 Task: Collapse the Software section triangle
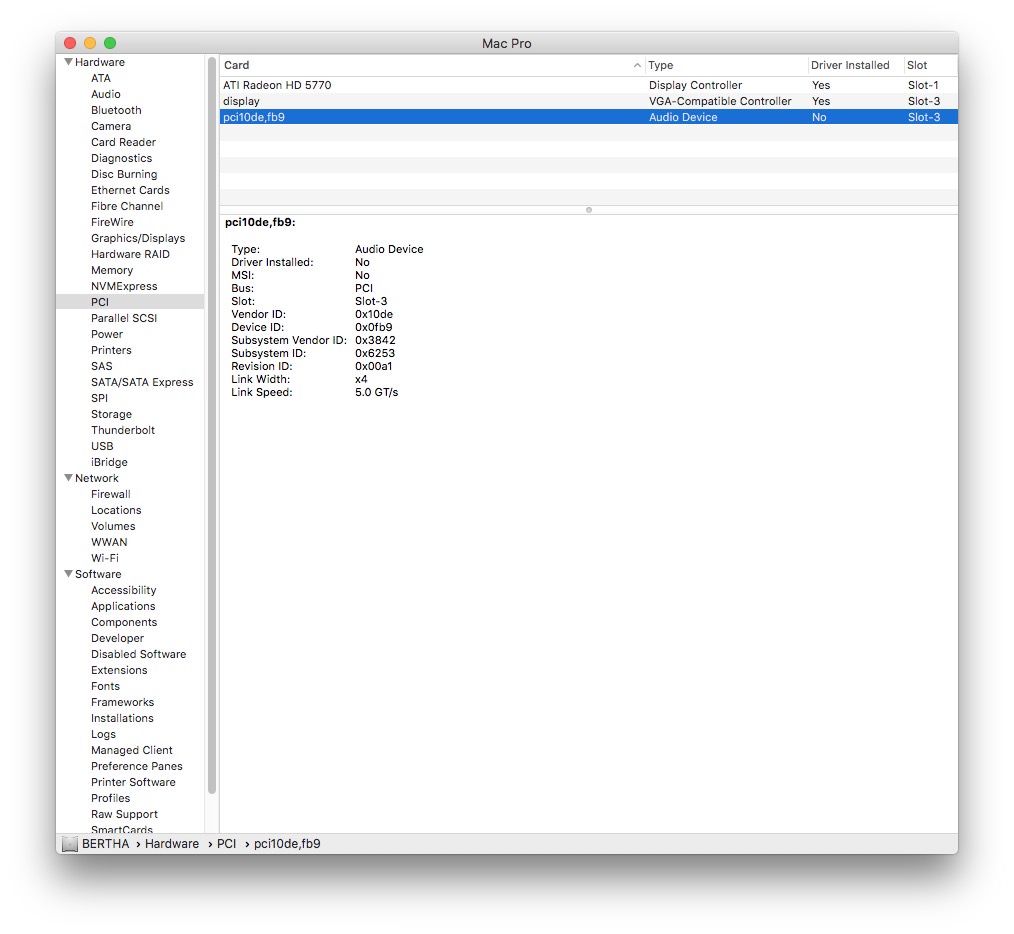click(x=68, y=574)
